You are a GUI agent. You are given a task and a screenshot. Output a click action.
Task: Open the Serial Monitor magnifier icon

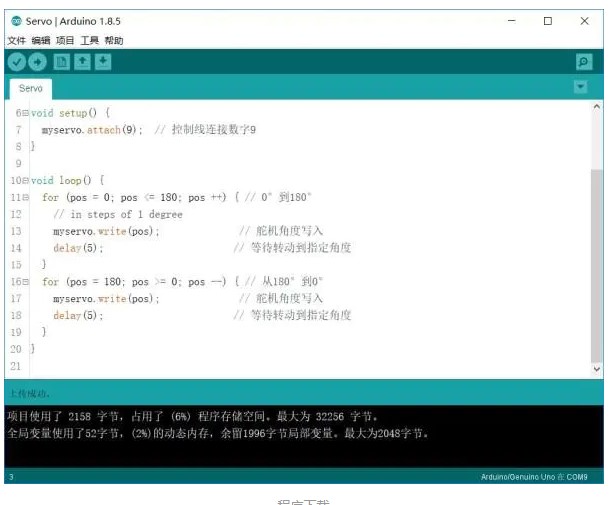coord(584,62)
